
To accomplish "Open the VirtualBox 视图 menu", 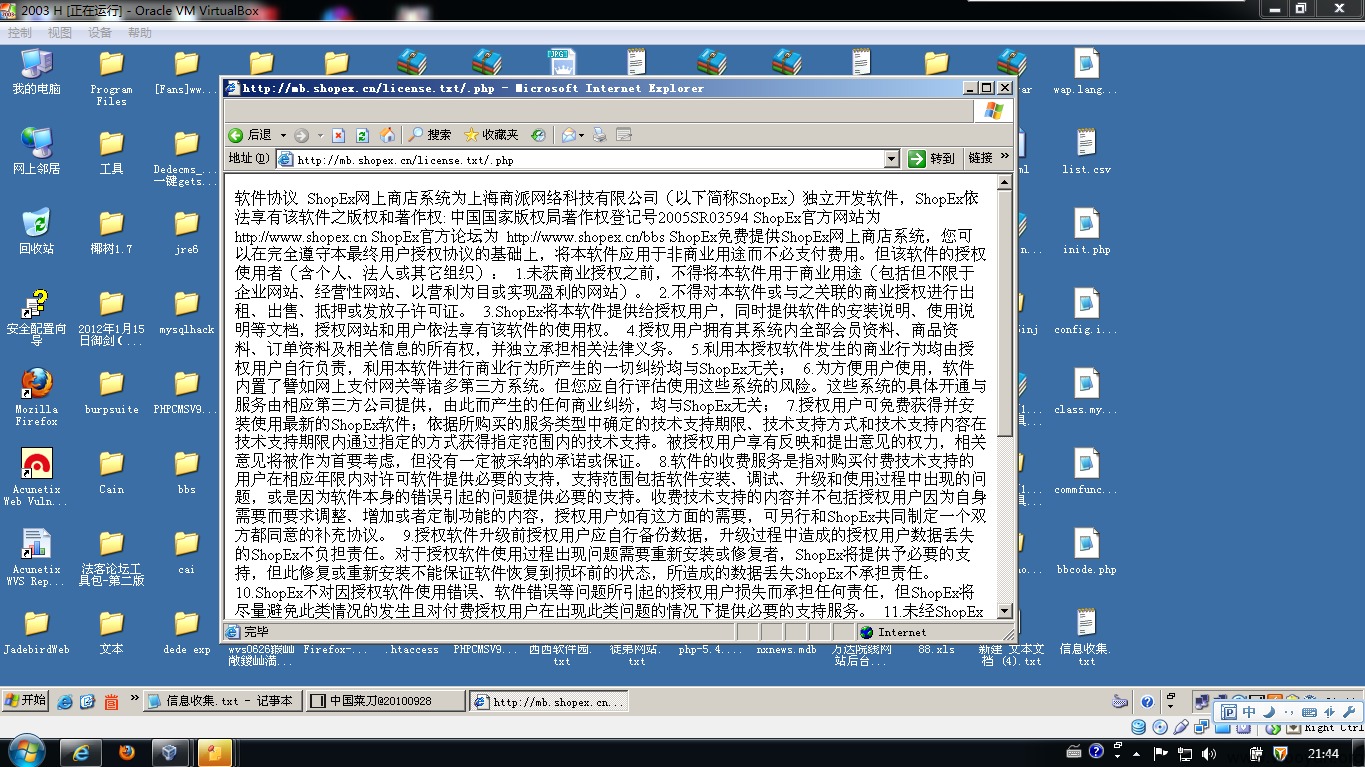I will tap(60, 33).
